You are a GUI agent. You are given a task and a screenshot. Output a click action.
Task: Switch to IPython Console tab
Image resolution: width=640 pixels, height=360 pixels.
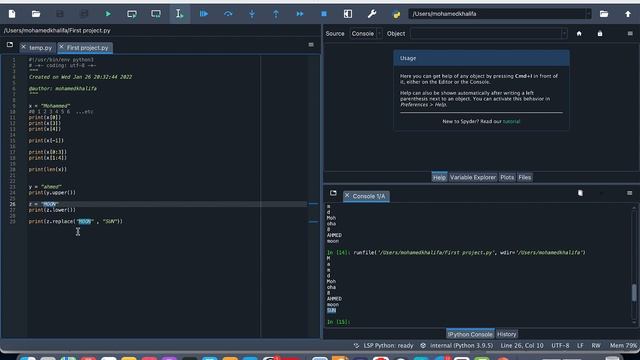[x=470, y=334]
